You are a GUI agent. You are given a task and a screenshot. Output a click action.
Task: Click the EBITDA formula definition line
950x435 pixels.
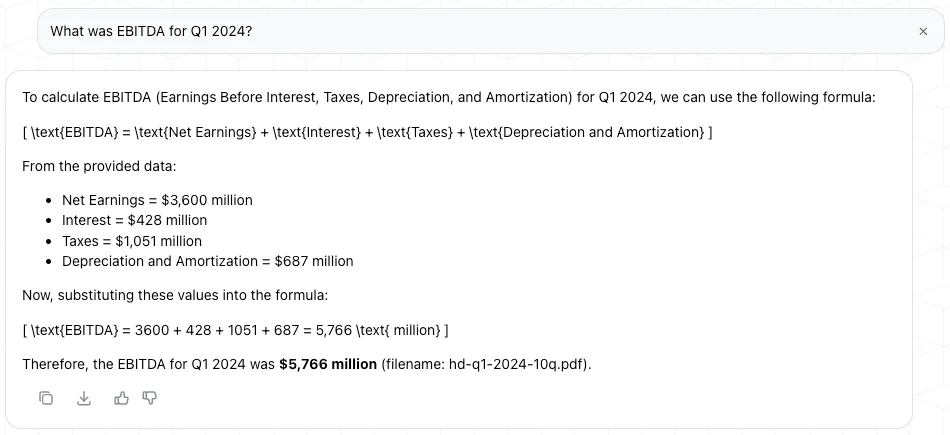(367, 132)
